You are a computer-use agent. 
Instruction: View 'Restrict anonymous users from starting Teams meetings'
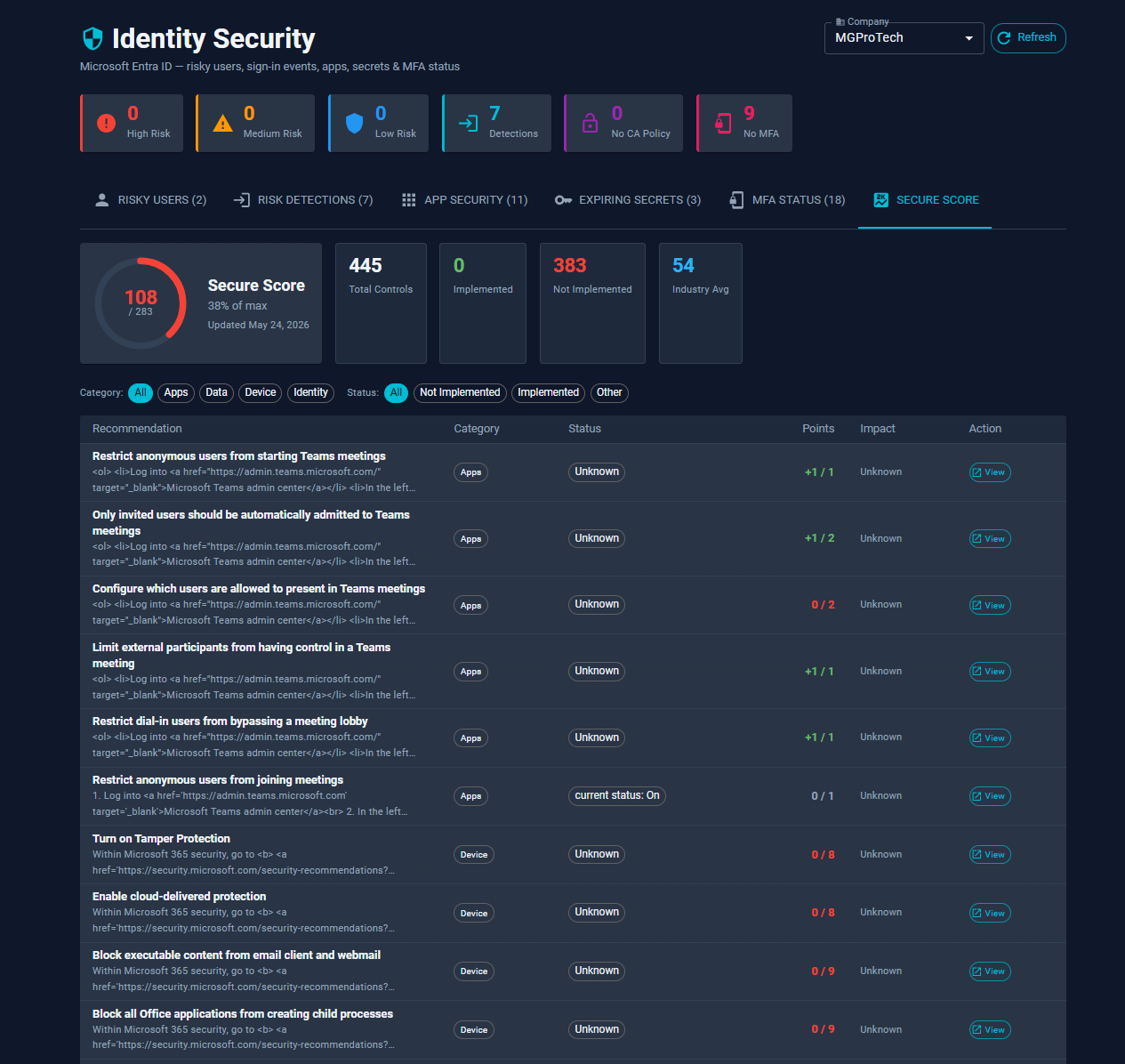[x=990, y=472]
